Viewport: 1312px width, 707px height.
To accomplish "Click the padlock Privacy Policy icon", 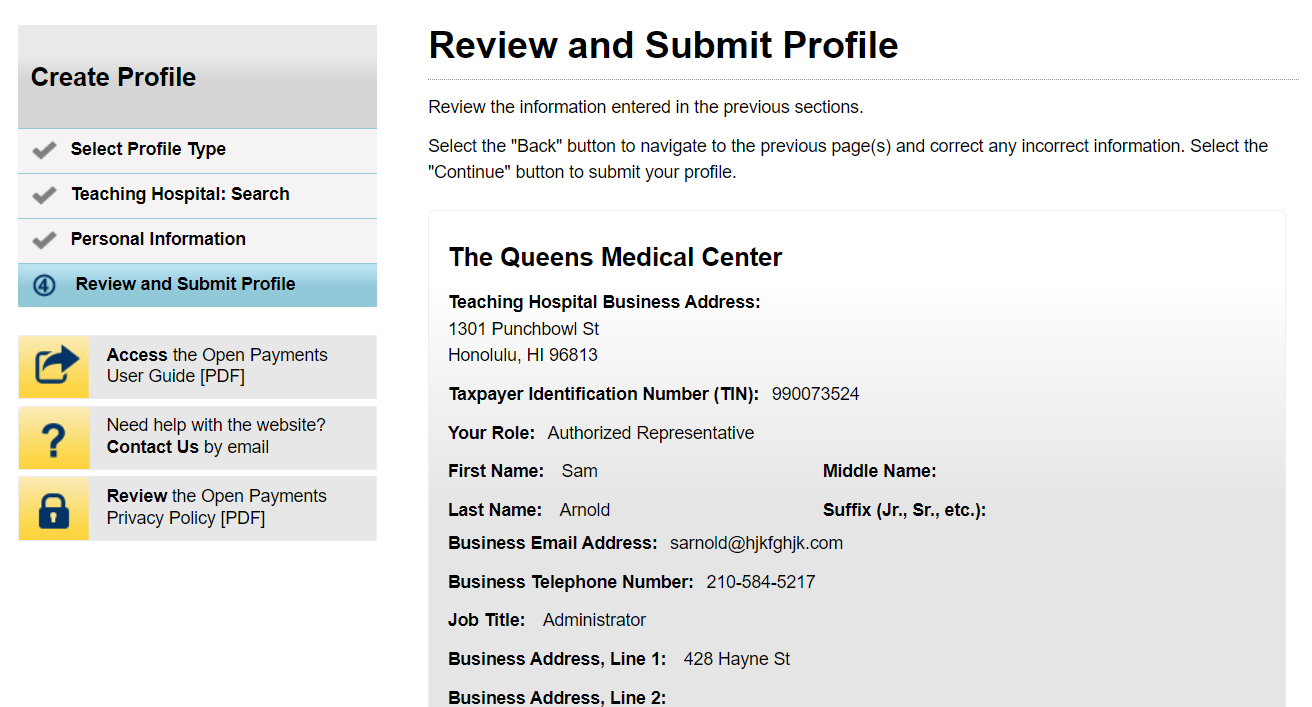I will tap(54, 508).
